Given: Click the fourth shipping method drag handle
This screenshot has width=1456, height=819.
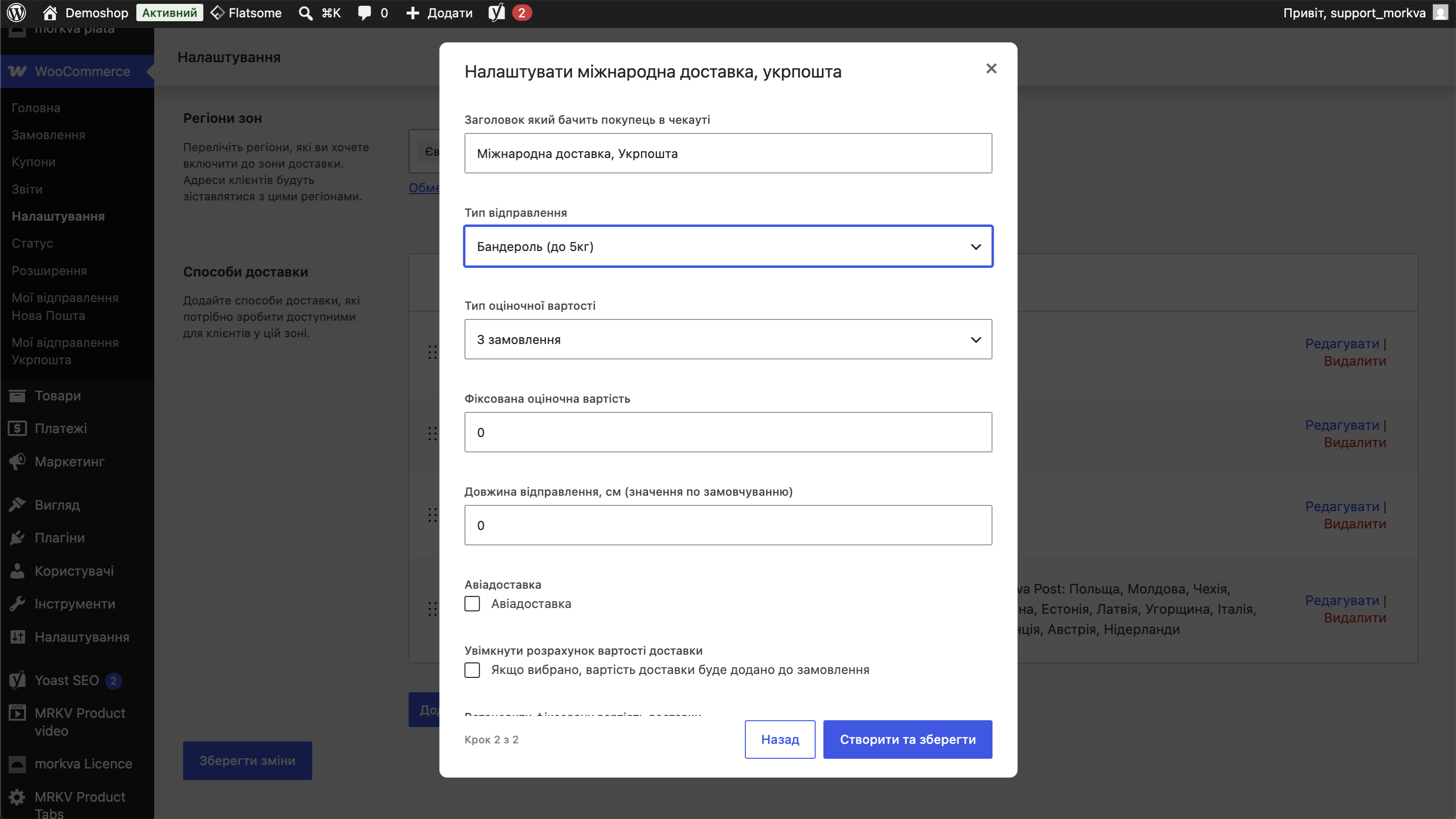Looking at the screenshot, I should click(432, 608).
